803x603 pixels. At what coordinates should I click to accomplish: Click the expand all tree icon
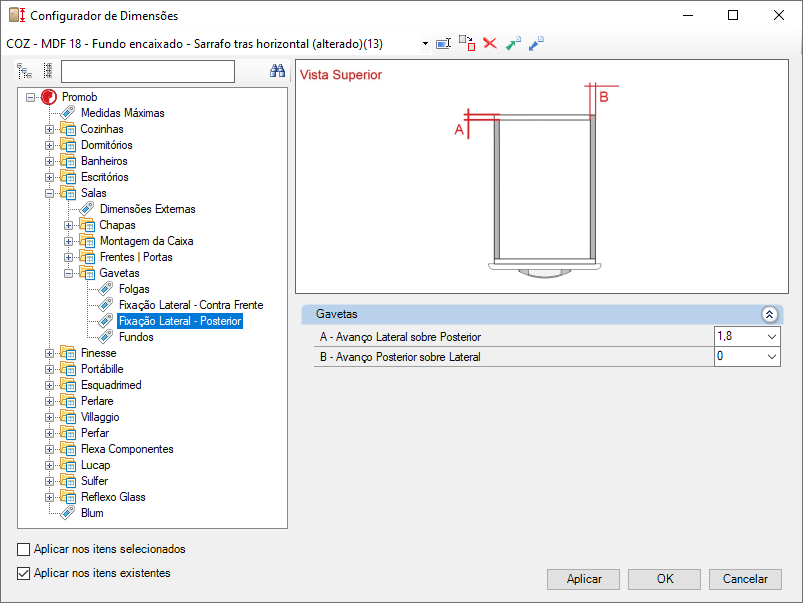(x=24, y=71)
